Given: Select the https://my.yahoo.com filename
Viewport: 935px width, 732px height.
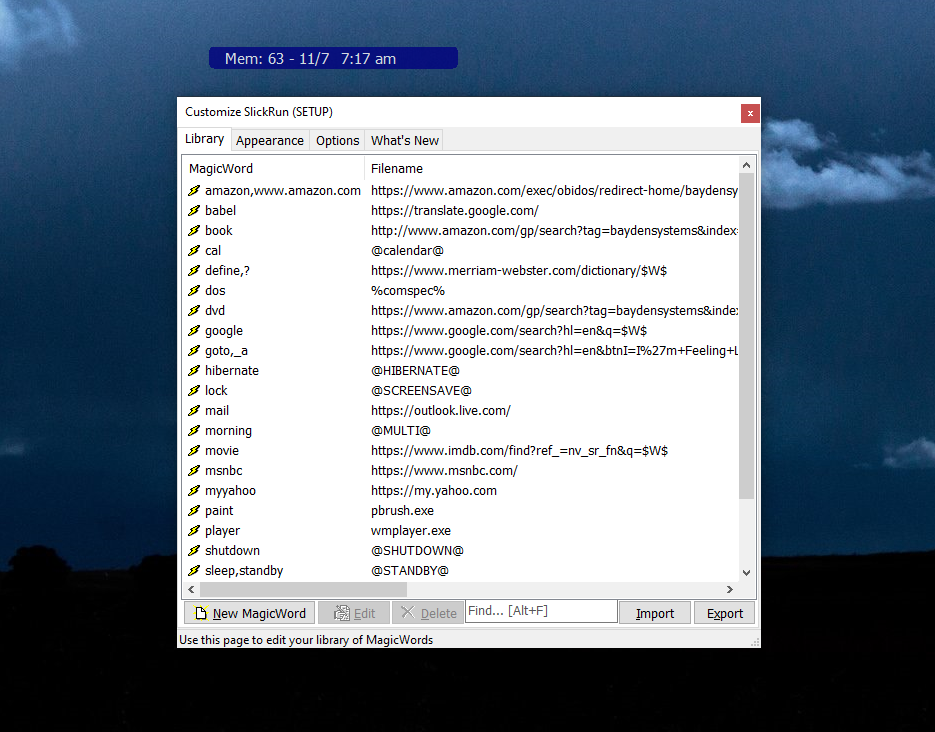Looking at the screenshot, I should (x=434, y=490).
